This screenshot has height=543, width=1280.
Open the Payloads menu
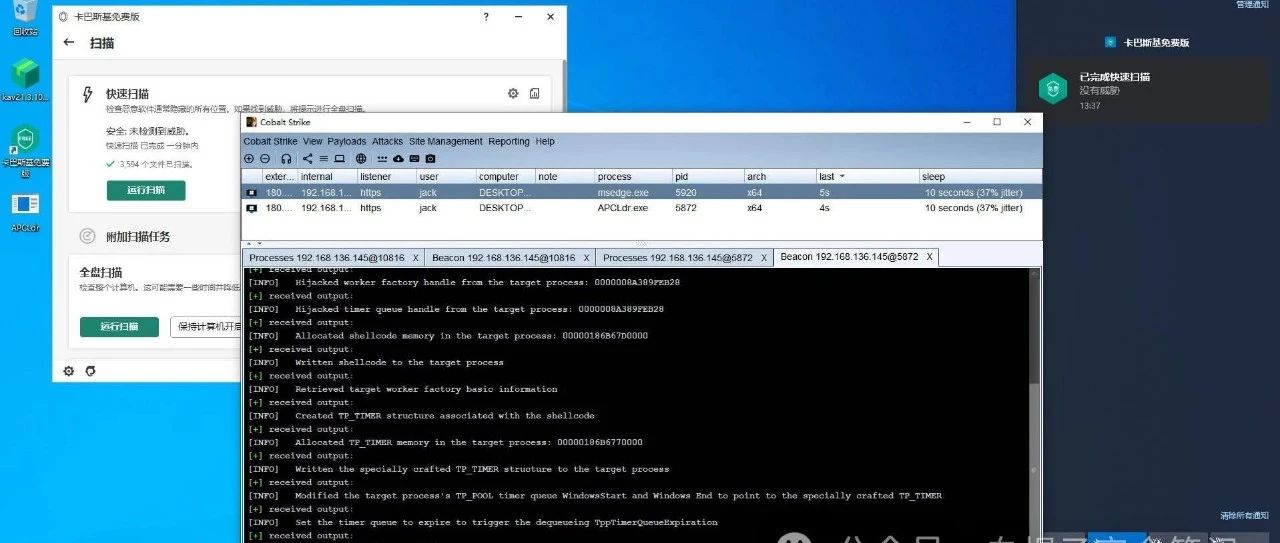pyautogui.click(x=347, y=142)
